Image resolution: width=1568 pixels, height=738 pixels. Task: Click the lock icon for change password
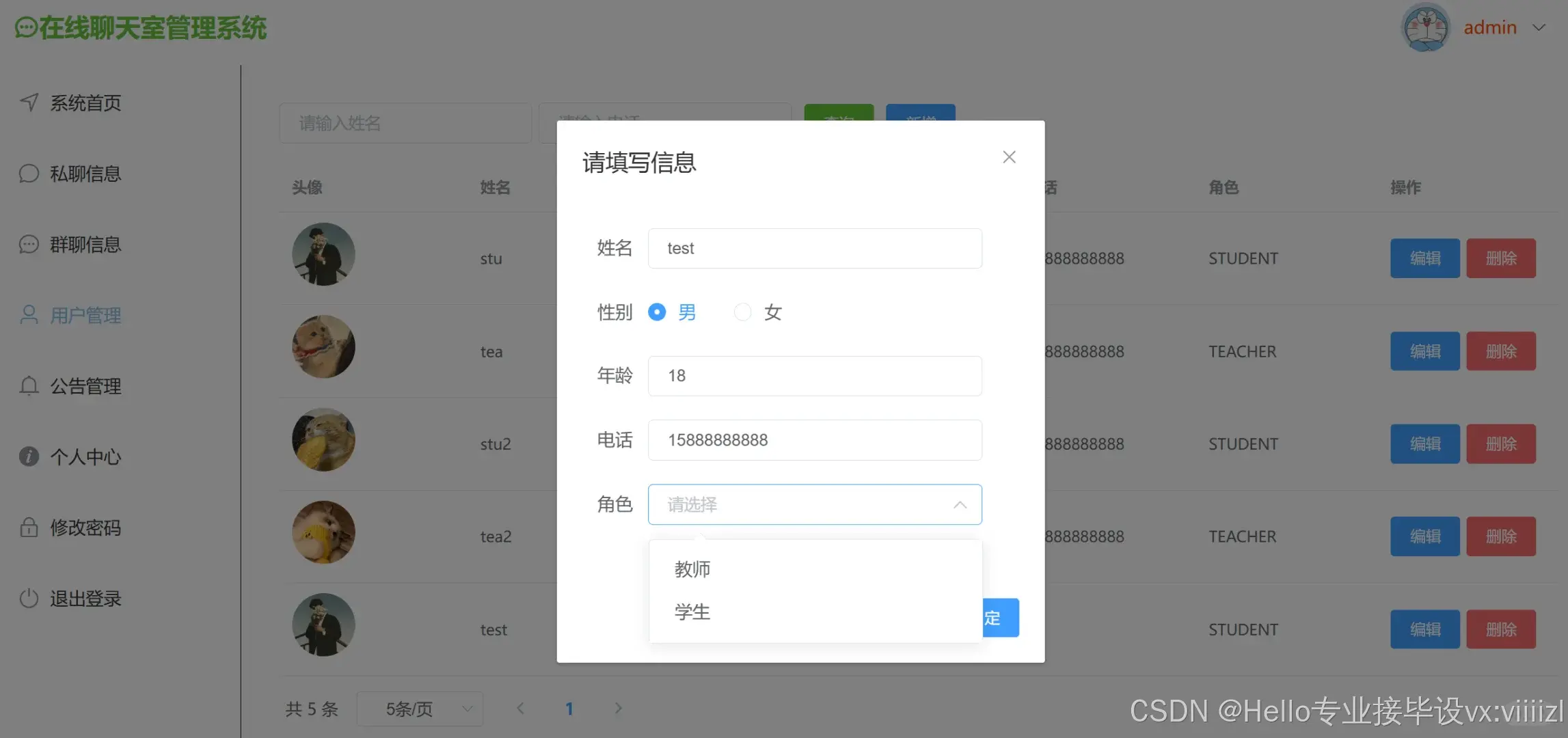click(x=29, y=528)
